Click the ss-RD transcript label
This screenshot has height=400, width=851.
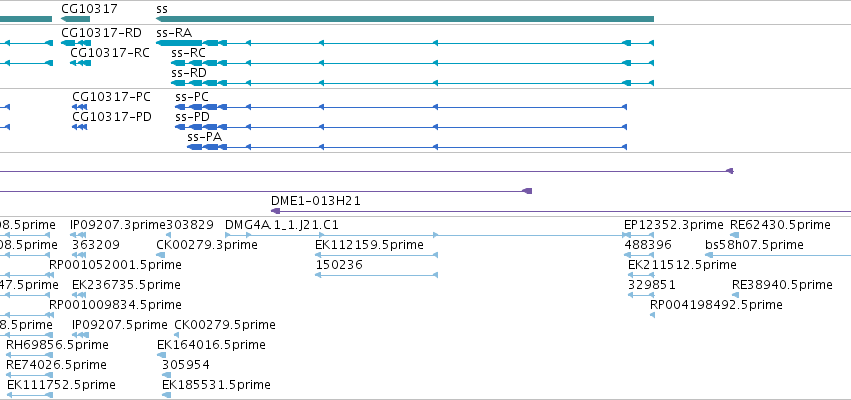189,73
